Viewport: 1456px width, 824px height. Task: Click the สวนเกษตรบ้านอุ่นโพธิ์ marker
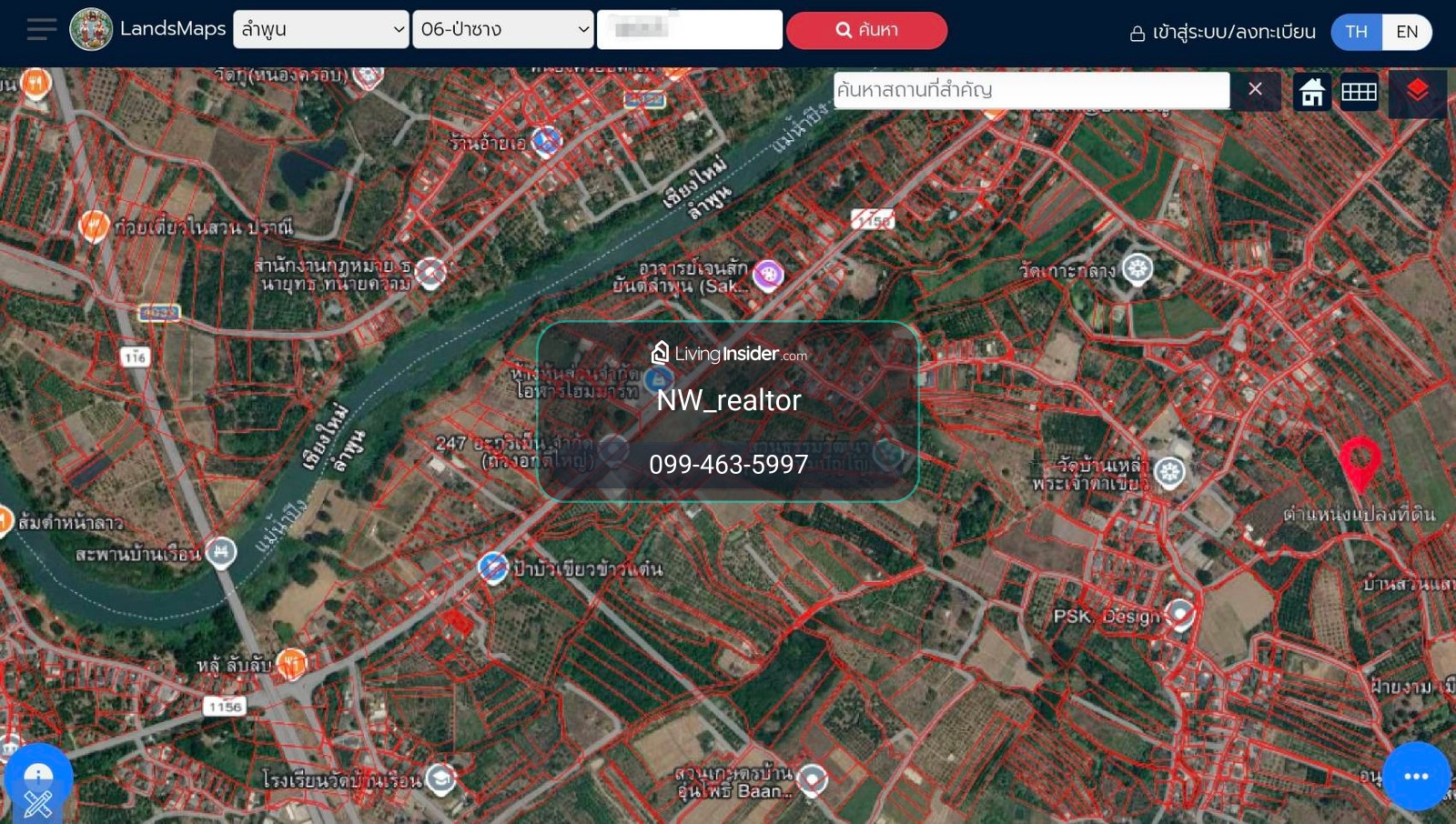pos(812,779)
